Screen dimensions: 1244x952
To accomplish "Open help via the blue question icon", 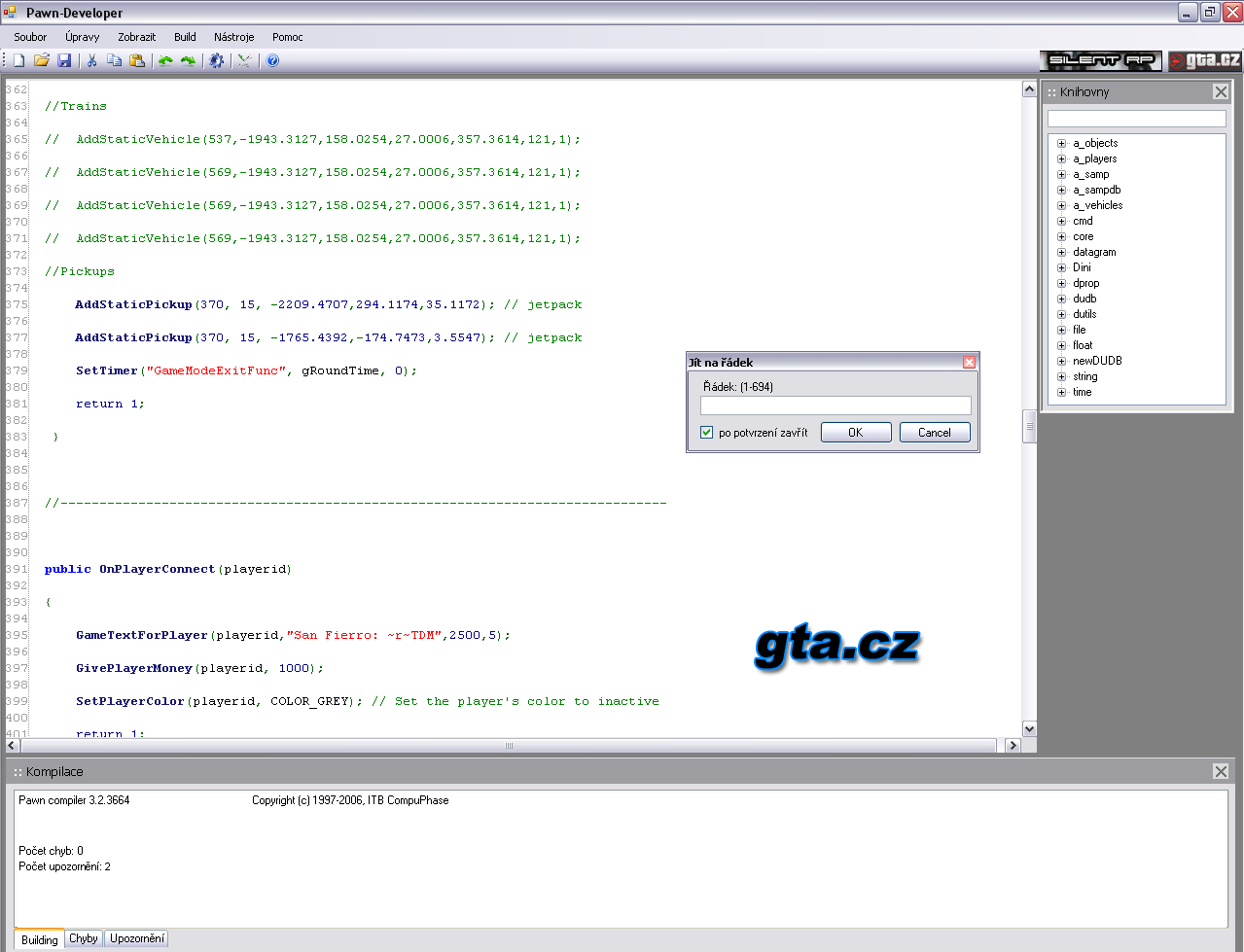I will (x=272, y=60).
